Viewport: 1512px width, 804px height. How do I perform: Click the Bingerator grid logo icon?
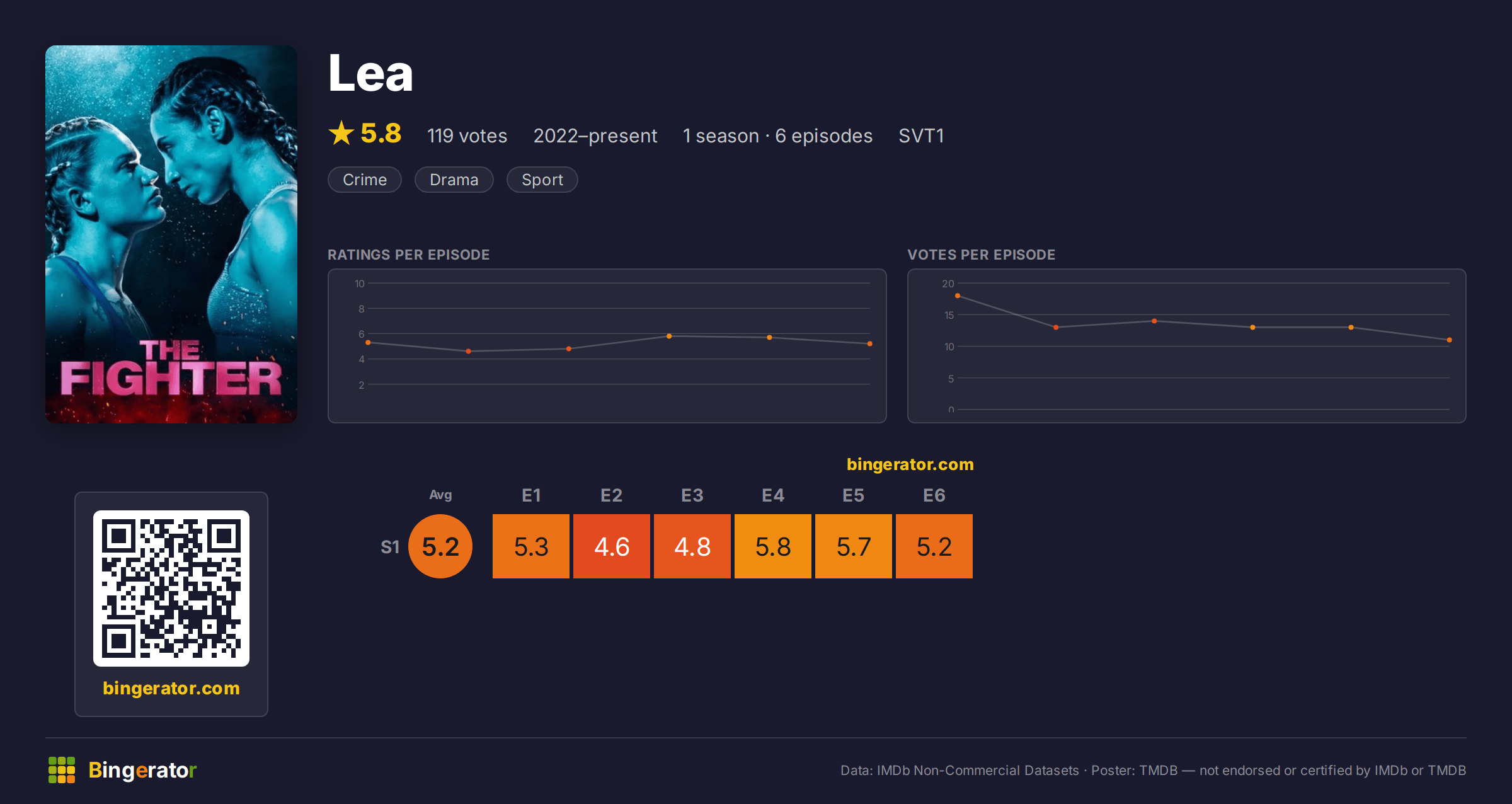62,770
